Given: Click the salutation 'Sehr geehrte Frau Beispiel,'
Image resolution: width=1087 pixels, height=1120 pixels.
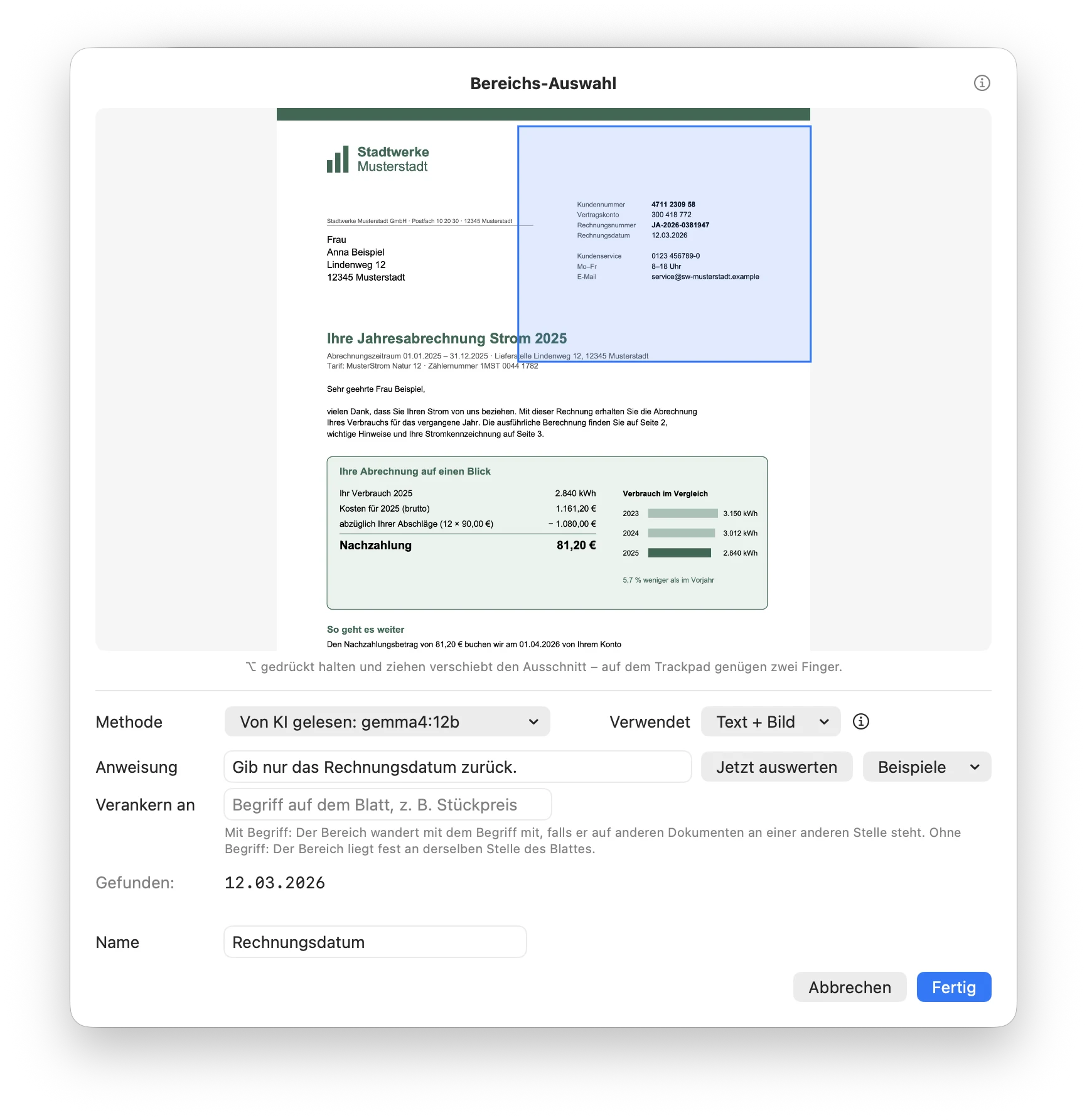Looking at the screenshot, I should pos(376,389).
